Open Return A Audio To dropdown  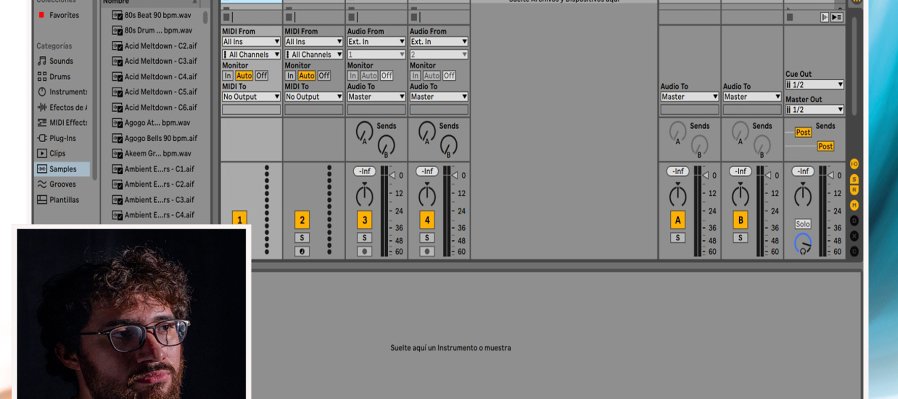(x=690, y=97)
